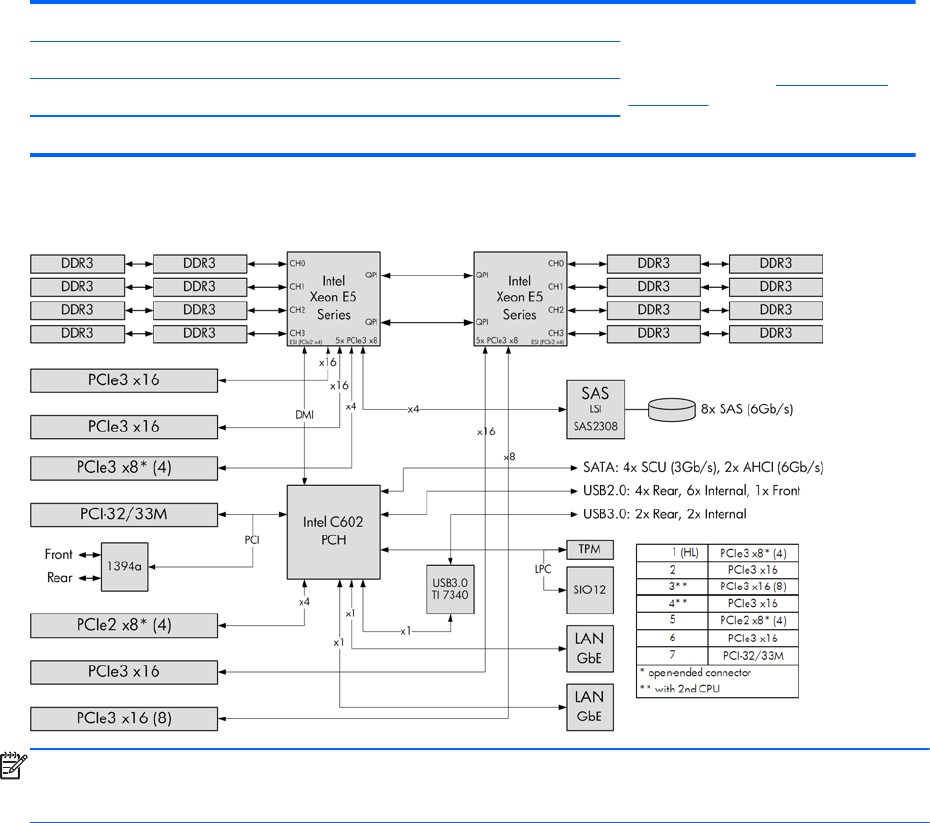Select the USB3.0 TI 7340 block
930x823 pixels.
pyautogui.click(x=450, y=589)
